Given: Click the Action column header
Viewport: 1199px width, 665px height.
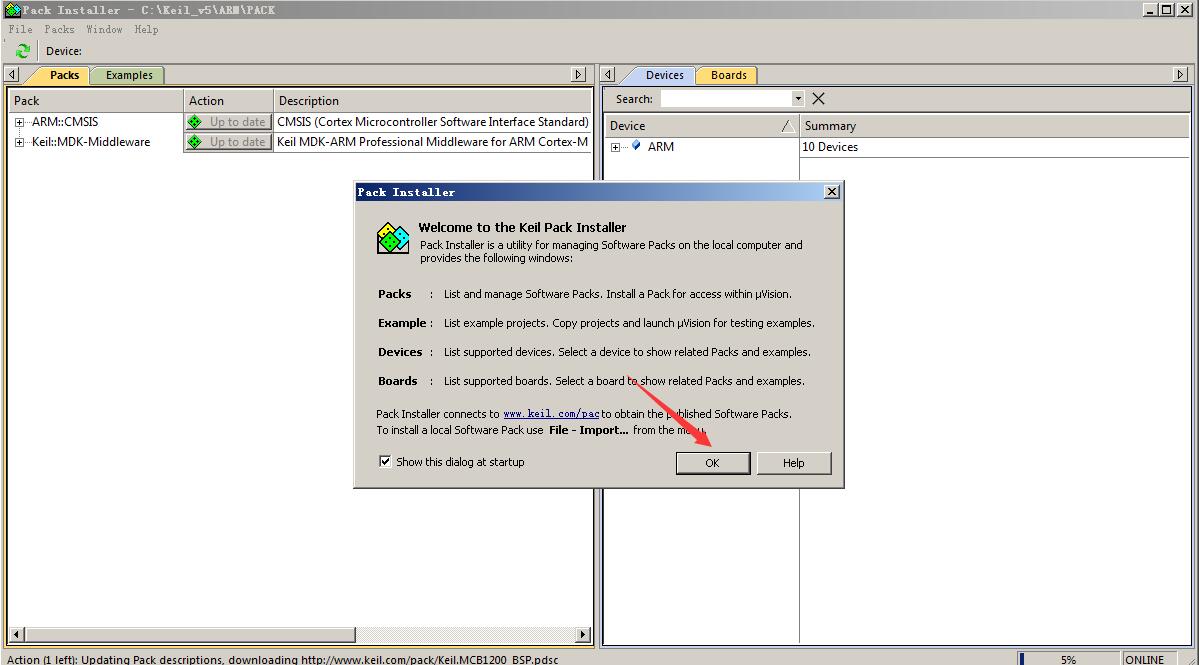Looking at the screenshot, I should (229, 101).
